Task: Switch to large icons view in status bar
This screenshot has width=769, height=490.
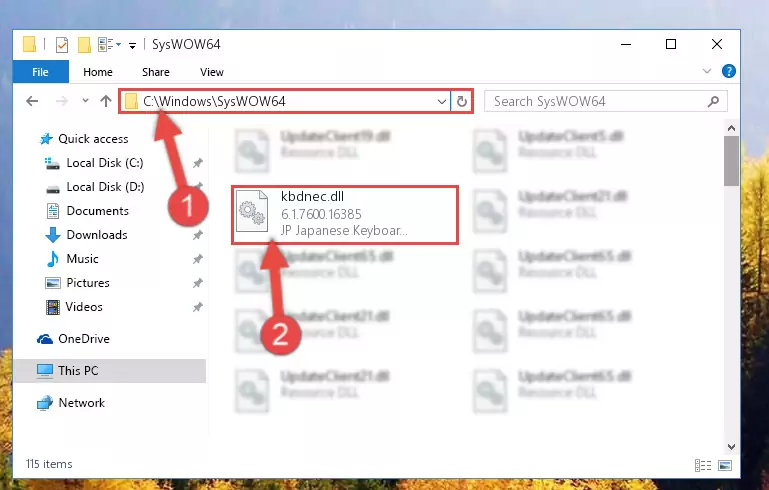Action: coord(725,465)
